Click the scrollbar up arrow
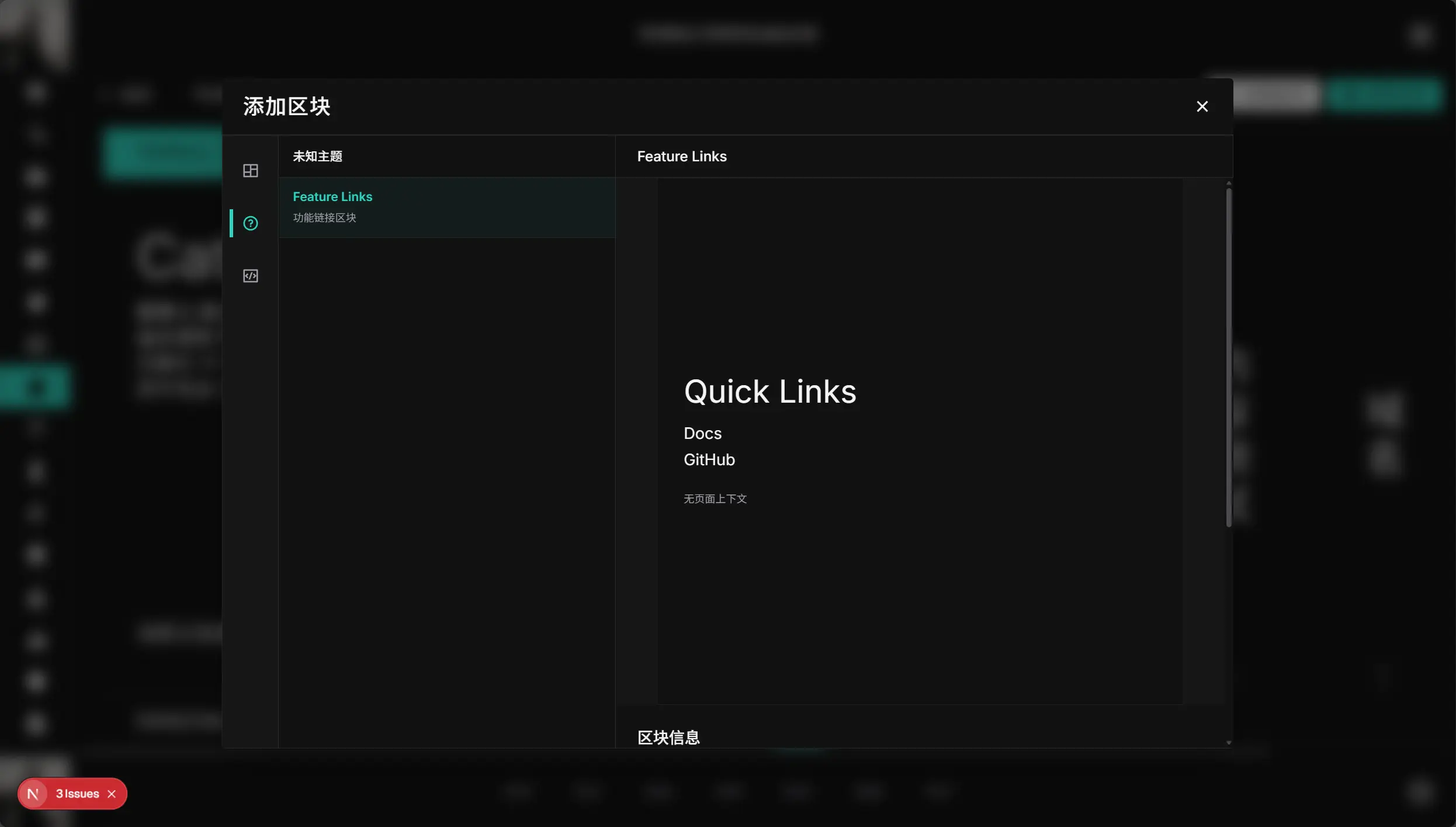 [x=1229, y=184]
